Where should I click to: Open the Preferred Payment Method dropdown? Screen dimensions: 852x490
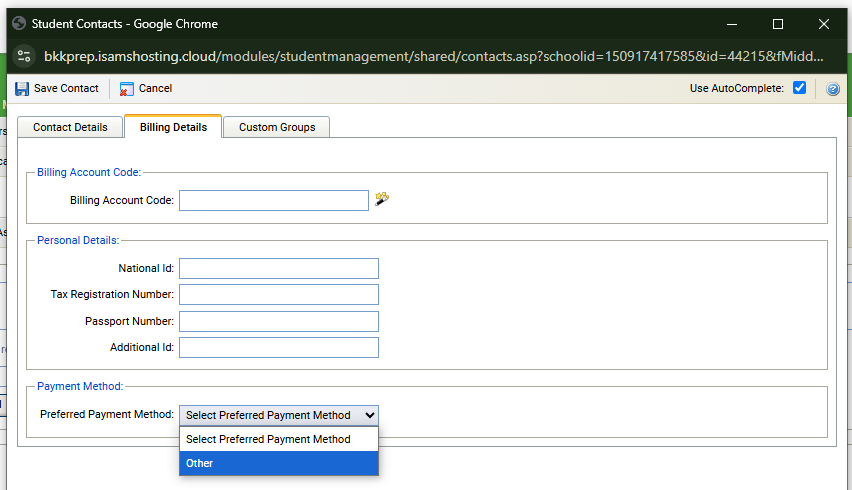coord(279,415)
